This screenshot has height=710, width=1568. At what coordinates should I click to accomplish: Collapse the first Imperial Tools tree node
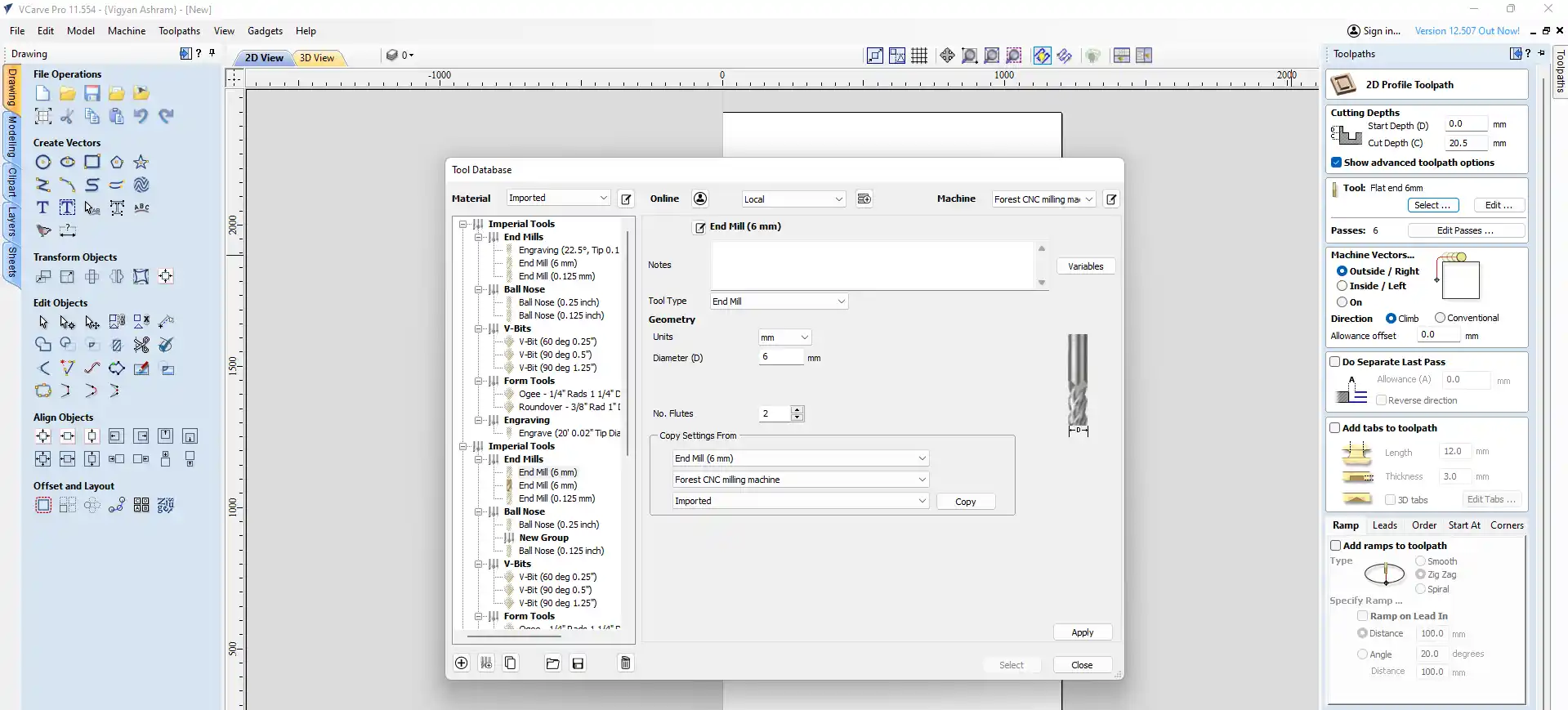[463, 224]
